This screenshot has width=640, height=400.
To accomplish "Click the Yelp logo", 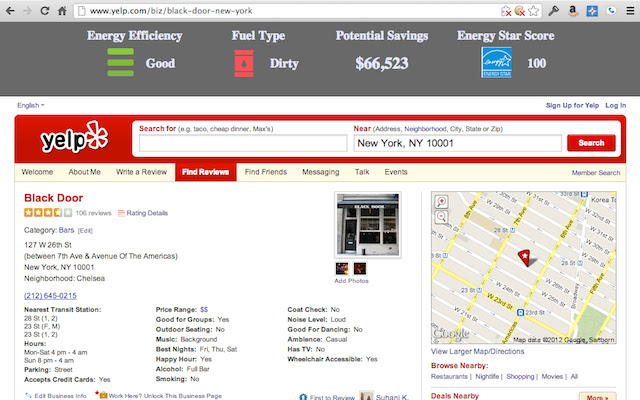I will 74,138.
